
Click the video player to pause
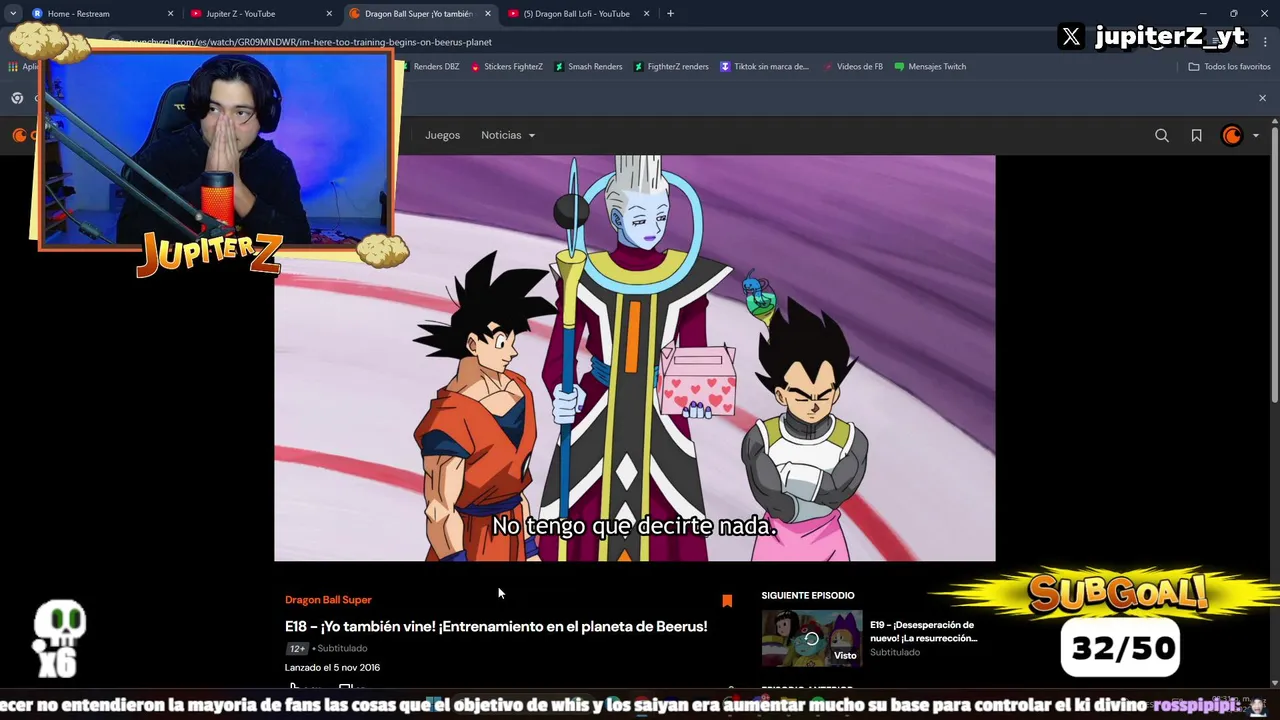click(x=635, y=358)
